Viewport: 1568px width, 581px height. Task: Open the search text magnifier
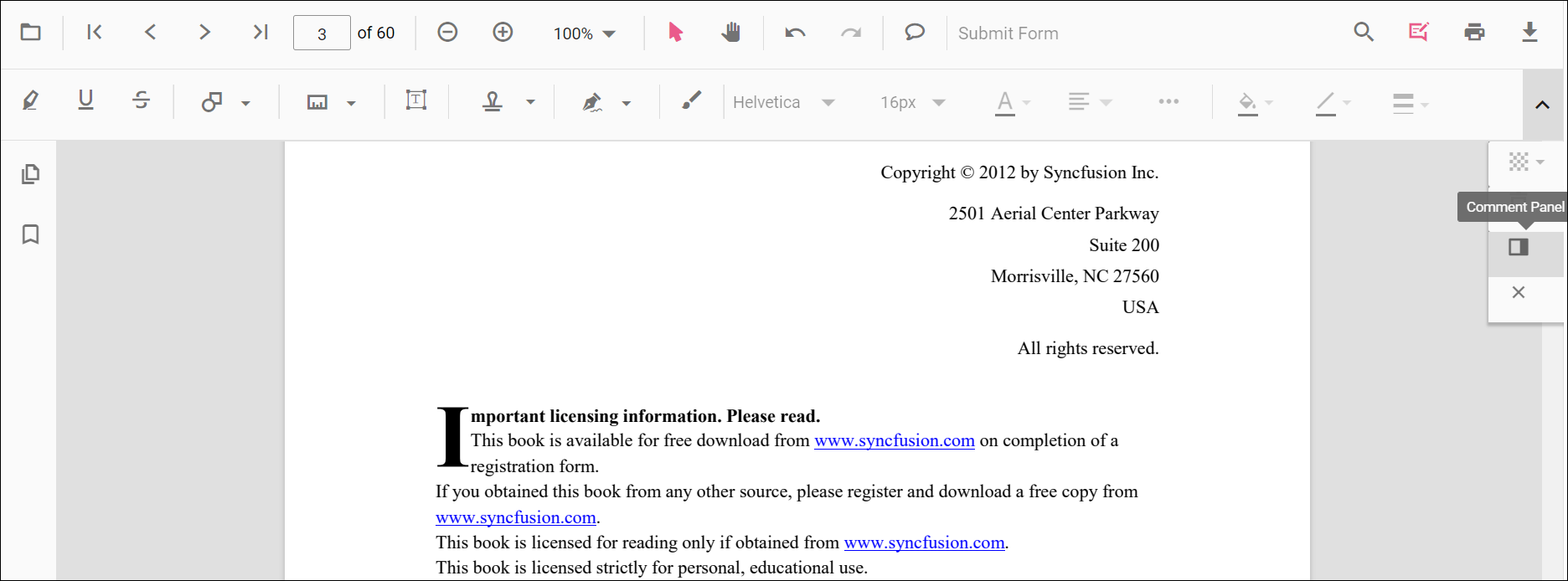1364,33
